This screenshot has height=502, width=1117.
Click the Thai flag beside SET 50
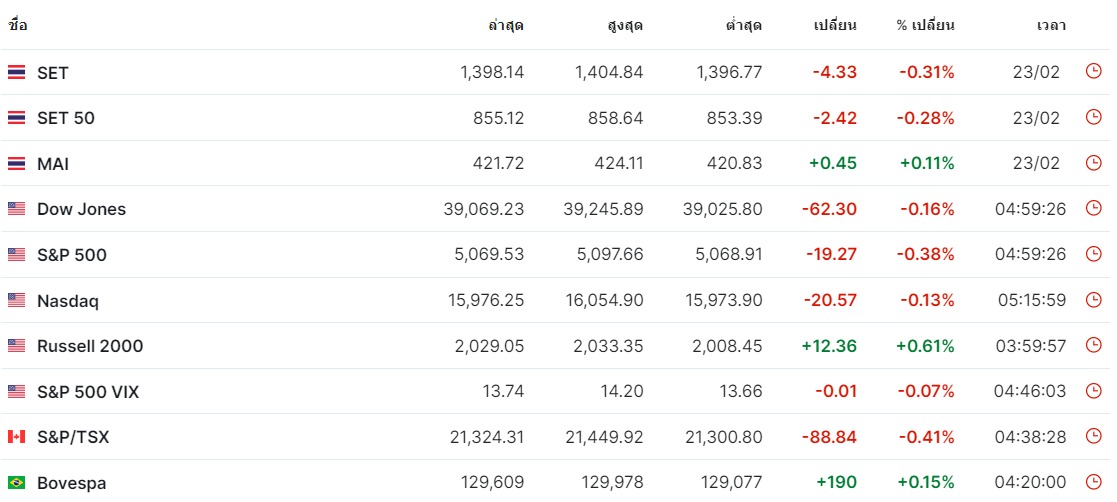click(x=16, y=118)
